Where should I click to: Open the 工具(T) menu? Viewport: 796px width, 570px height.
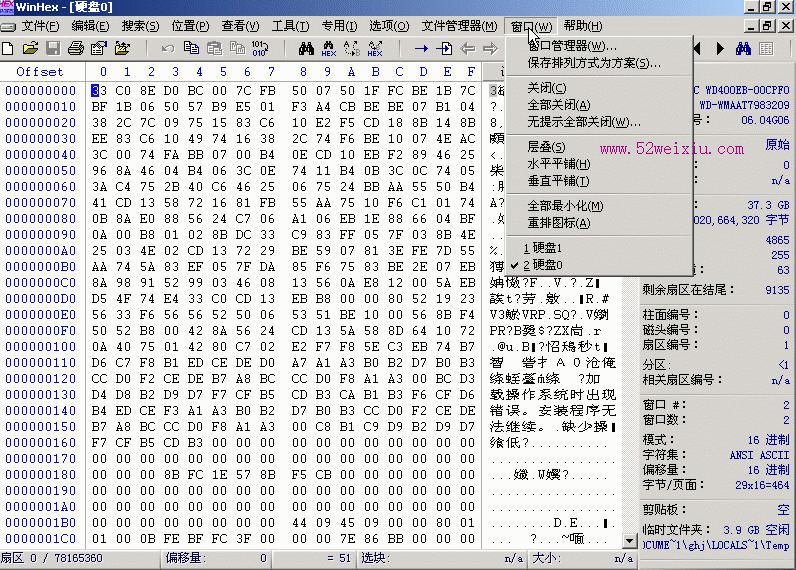tap(290, 26)
